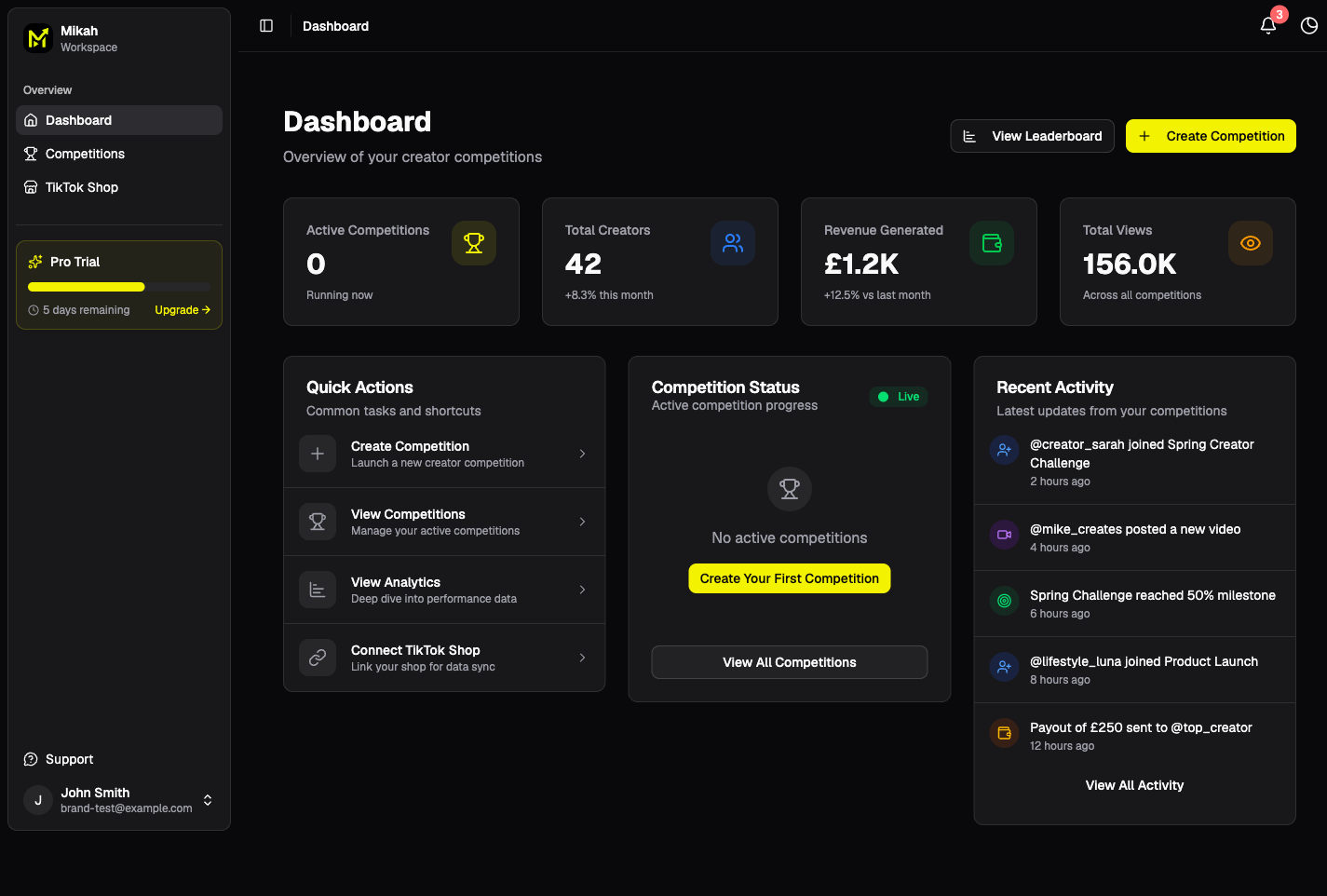Click the link icon beside Connect TikTok Shop
The width and height of the screenshot is (1327, 896).
pos(318,658)
